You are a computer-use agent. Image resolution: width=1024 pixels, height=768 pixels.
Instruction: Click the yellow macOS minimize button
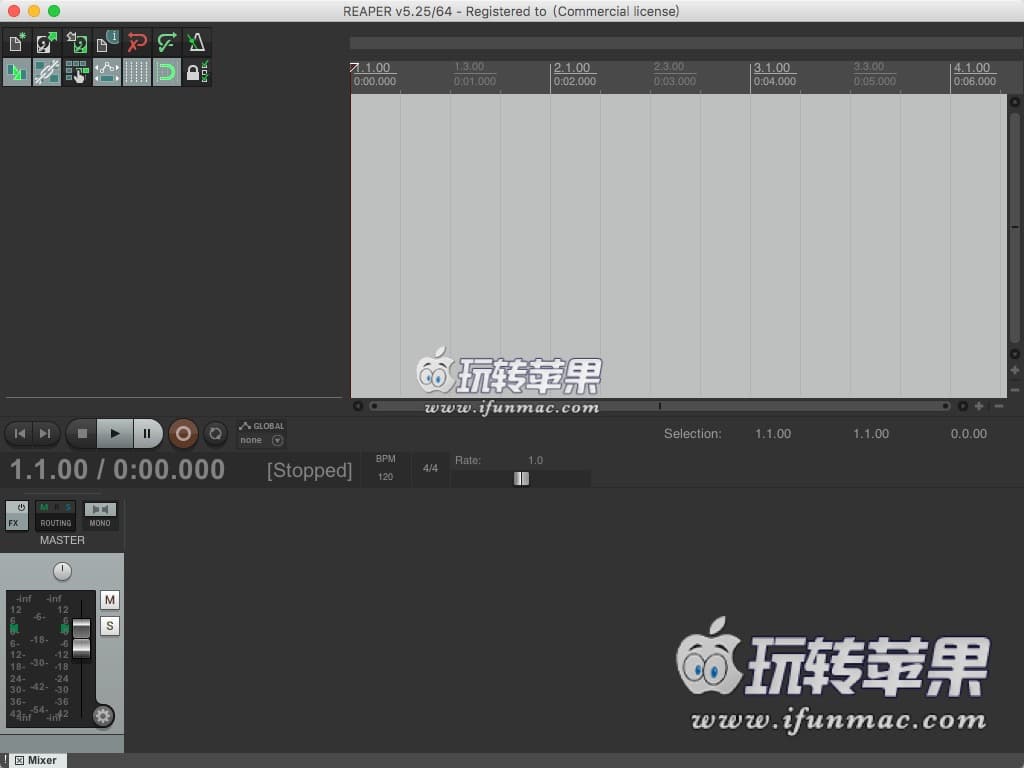pyautogui.click(x=34, y=11)
